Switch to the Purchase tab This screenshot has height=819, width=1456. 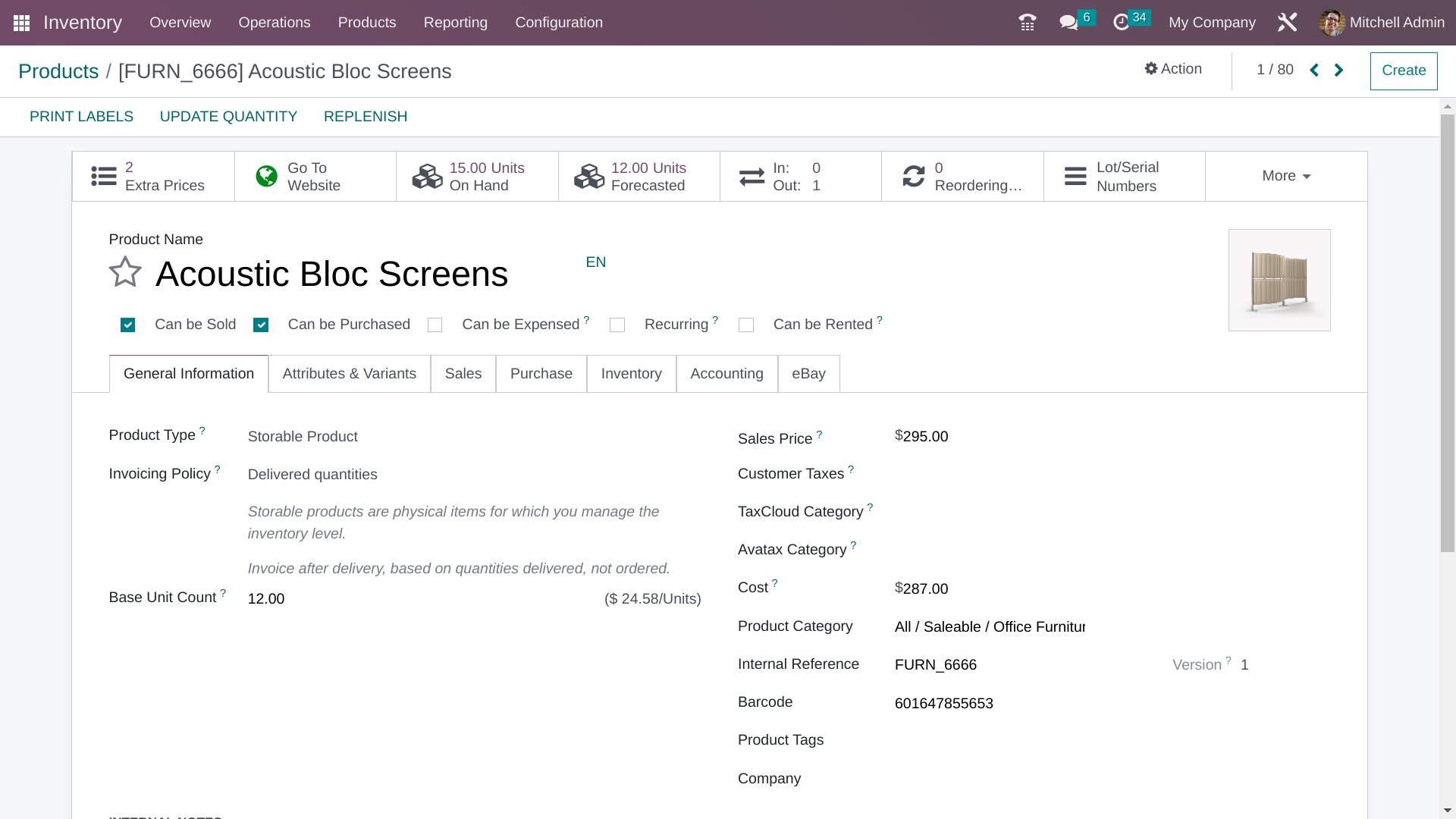point(541,374)
